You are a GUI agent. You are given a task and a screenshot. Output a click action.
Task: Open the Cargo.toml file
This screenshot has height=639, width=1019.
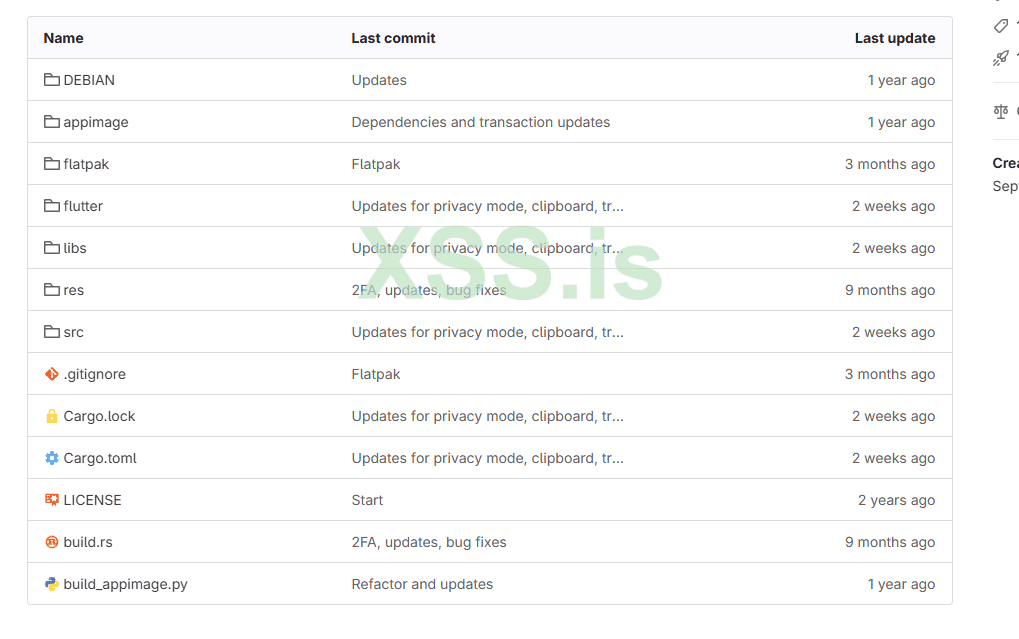tap(100, 458)
